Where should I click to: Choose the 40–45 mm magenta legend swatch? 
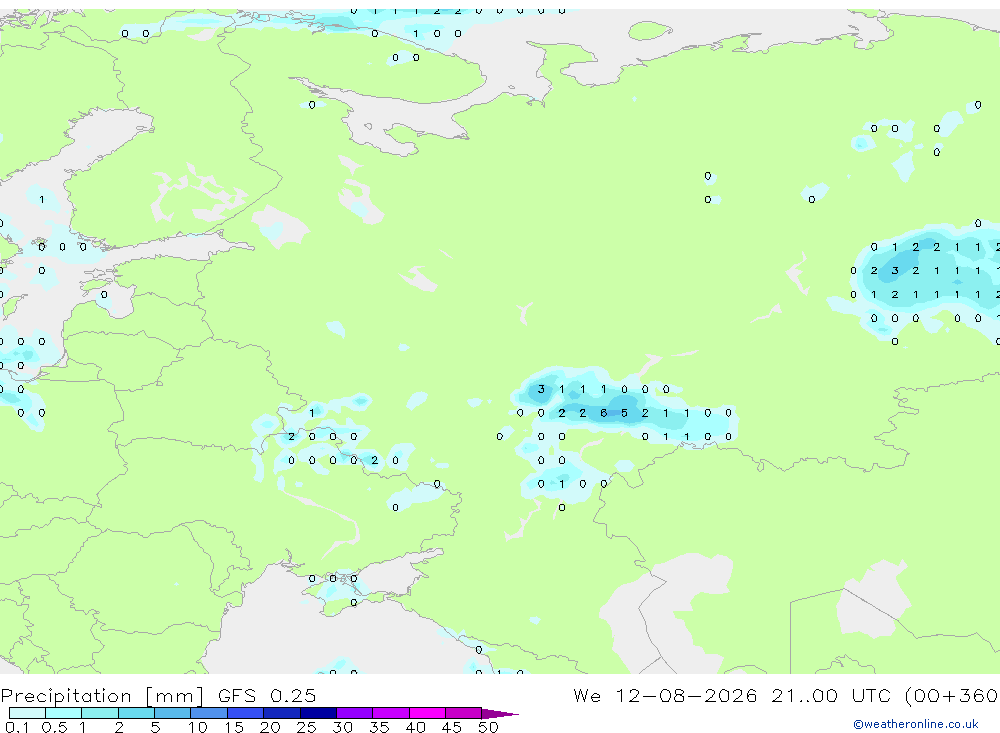[427, 713]
